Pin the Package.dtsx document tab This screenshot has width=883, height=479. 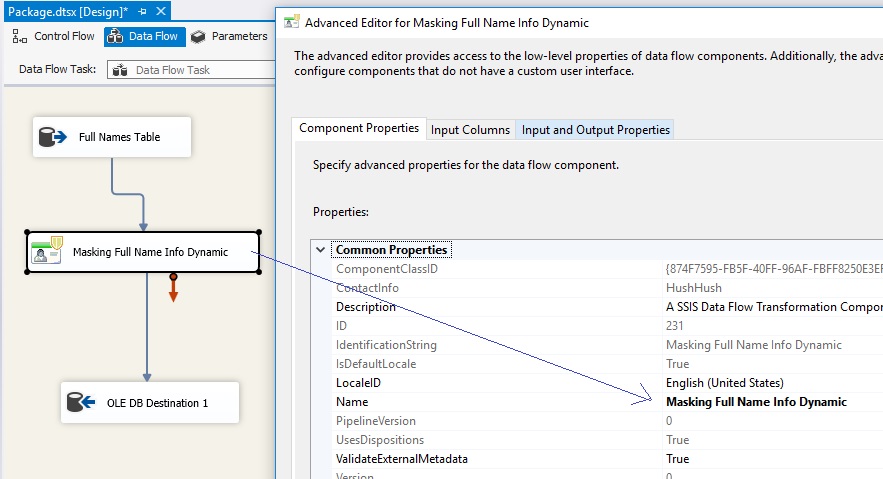[x=142, y=11]
